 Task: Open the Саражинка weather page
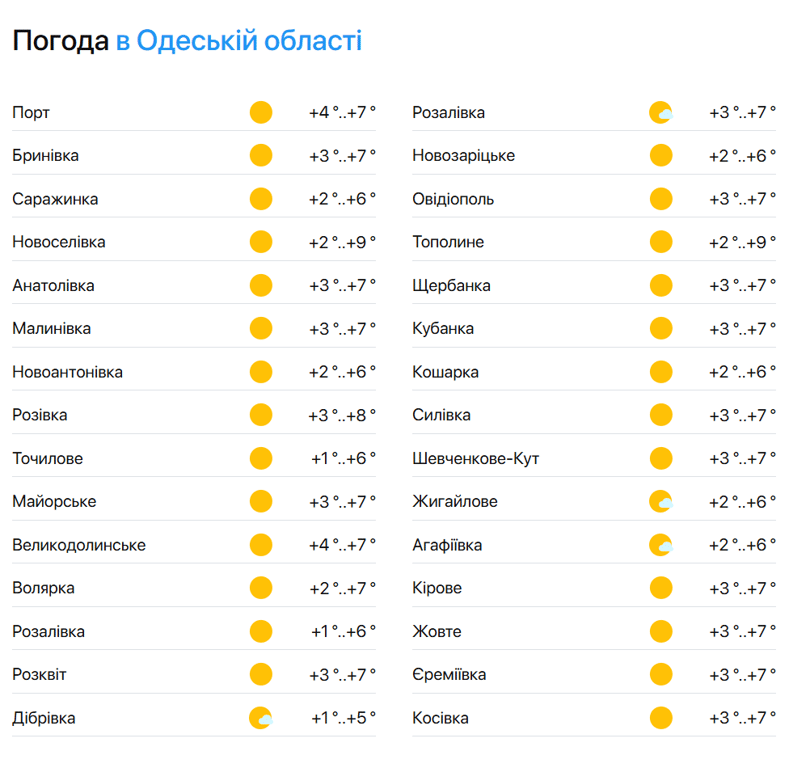click(56, 199)
